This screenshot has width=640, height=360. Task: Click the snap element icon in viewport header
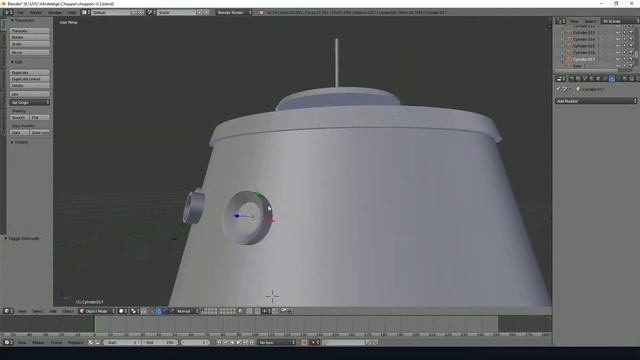(x=267, y=311)
